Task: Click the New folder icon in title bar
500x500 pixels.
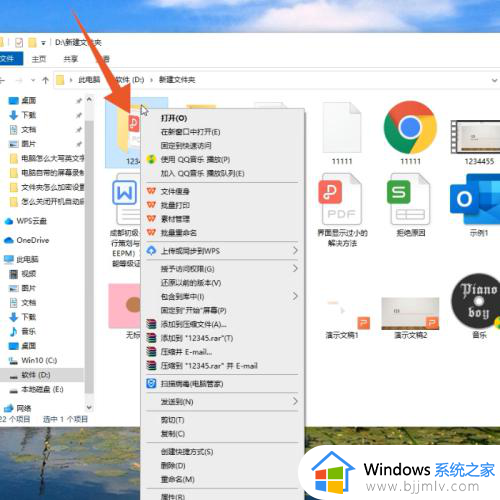Action: click(32, 43)
